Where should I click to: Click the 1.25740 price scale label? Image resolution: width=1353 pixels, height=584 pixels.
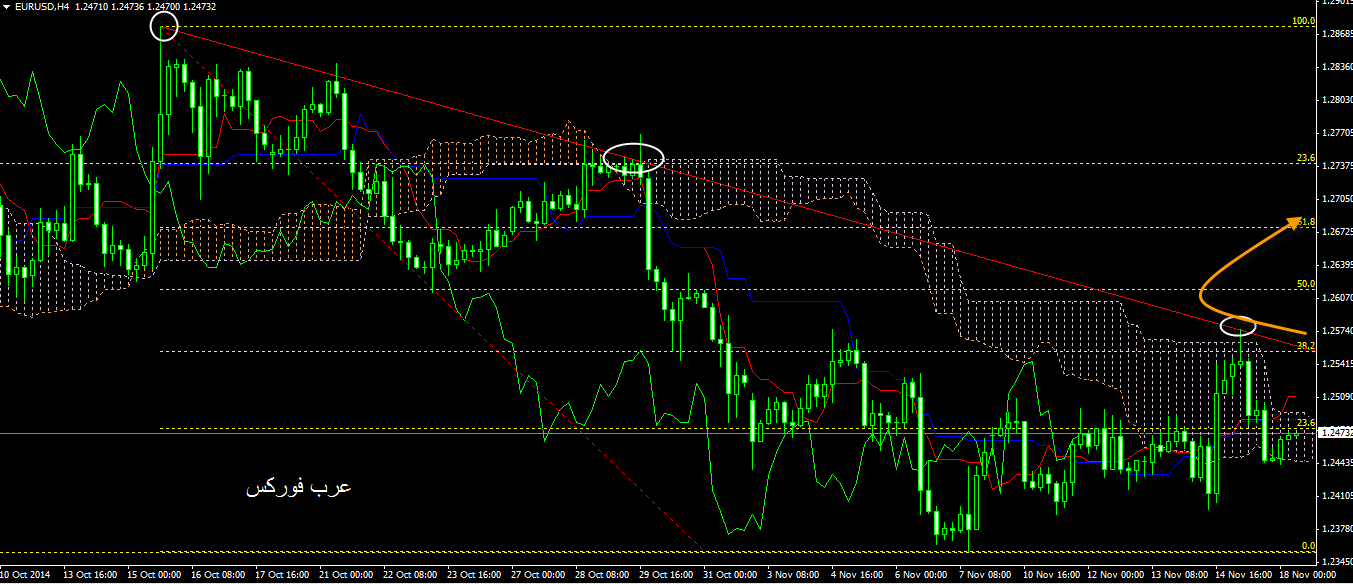[x=1337, y=331]
